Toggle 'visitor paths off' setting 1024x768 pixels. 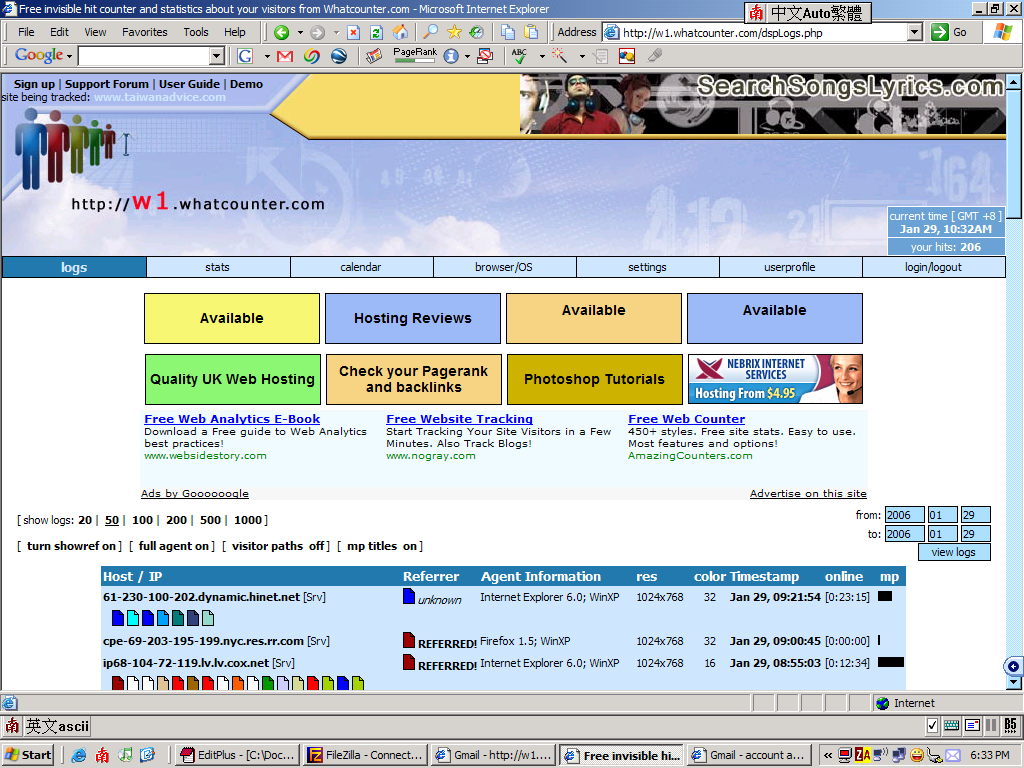click(276, 546)
